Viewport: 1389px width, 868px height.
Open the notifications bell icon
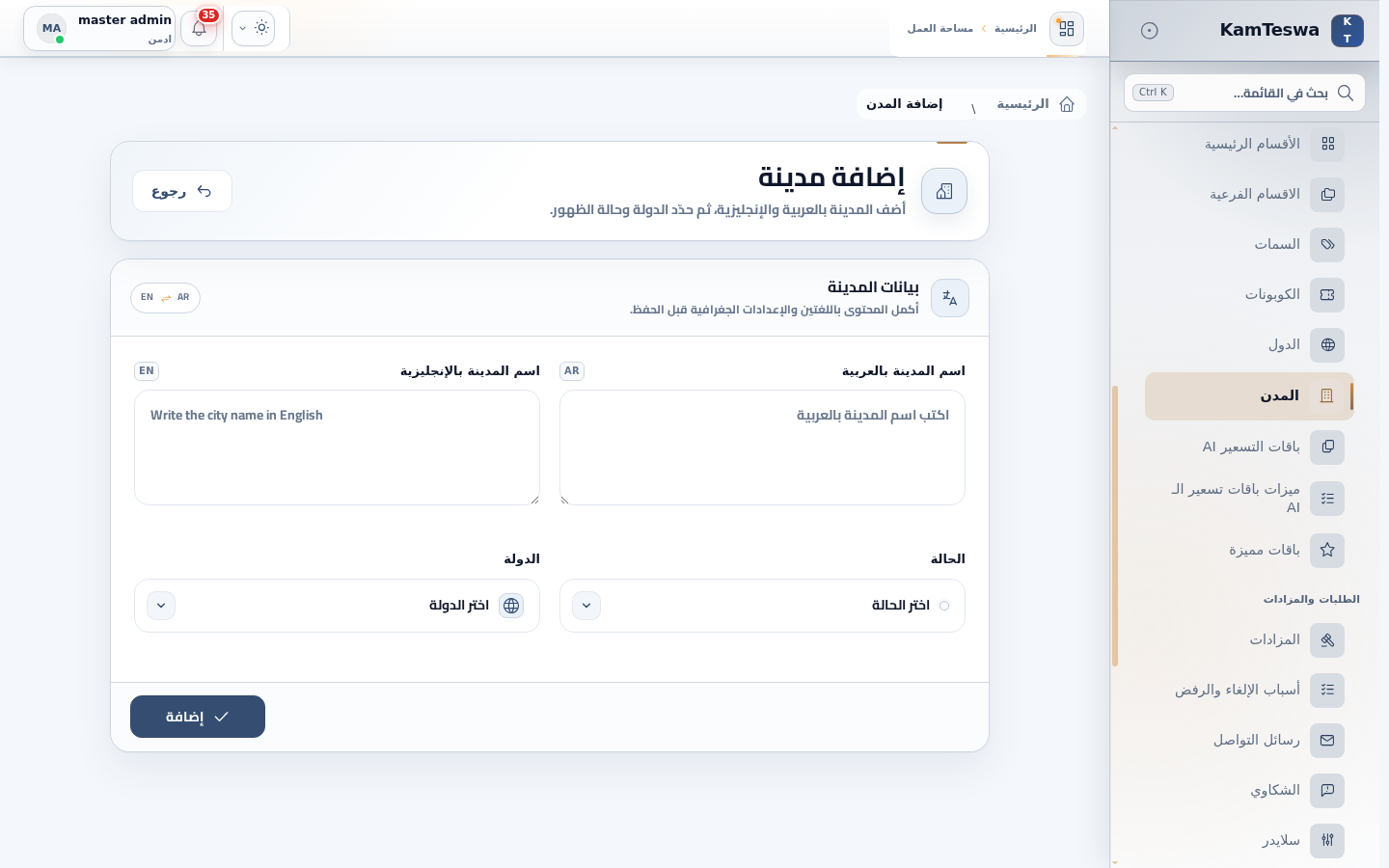[x=199, y=29]
